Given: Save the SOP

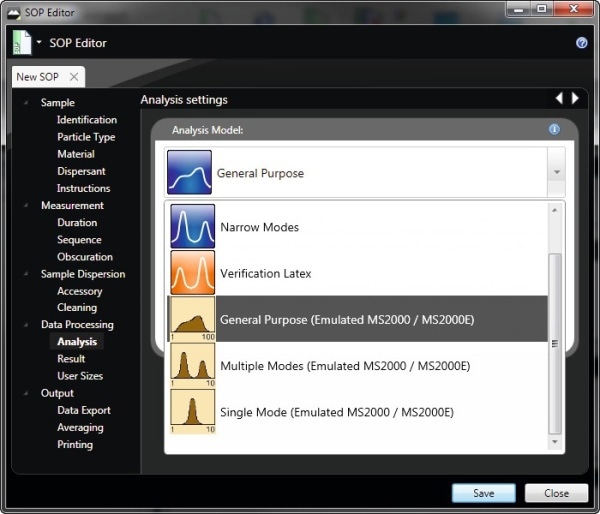Looking at the screenshot, I should (484, 493).
